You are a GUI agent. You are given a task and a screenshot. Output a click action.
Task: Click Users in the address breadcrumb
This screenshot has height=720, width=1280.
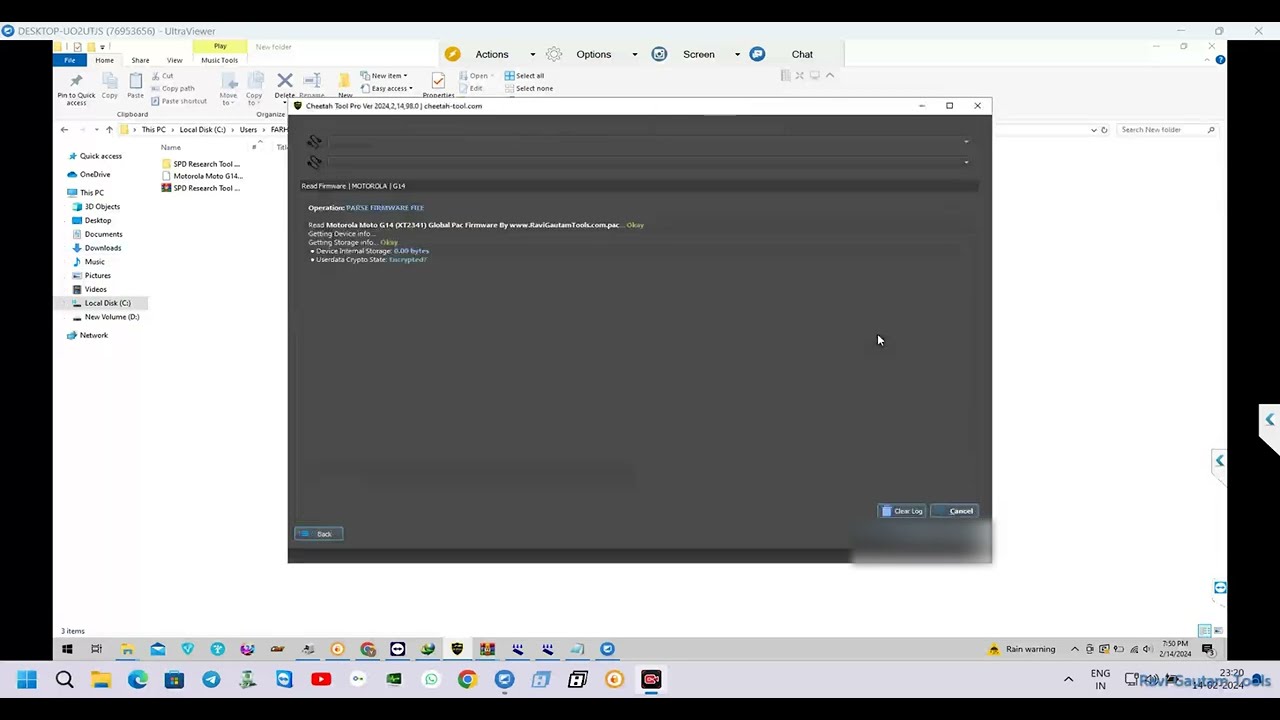click(x=248, y=130)
